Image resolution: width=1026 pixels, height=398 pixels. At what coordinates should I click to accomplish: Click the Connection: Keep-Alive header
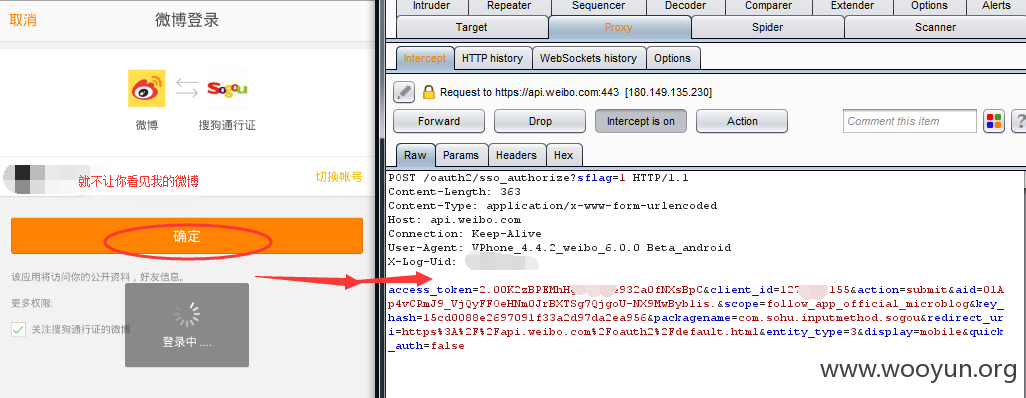click(x=465, y=234)
